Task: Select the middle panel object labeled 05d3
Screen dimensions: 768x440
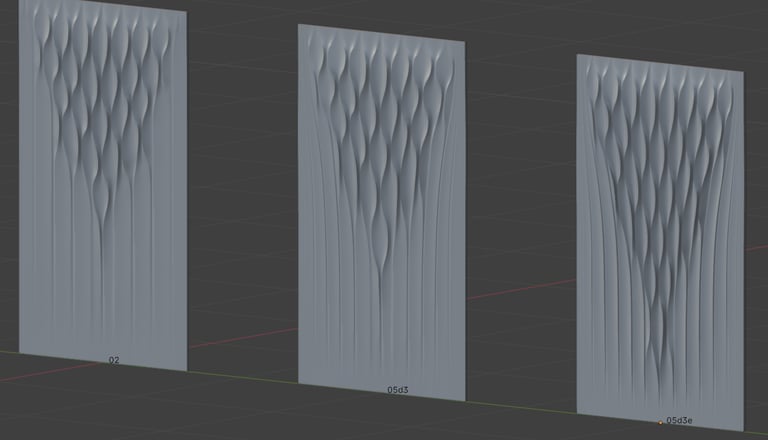Action: point(382,211)
